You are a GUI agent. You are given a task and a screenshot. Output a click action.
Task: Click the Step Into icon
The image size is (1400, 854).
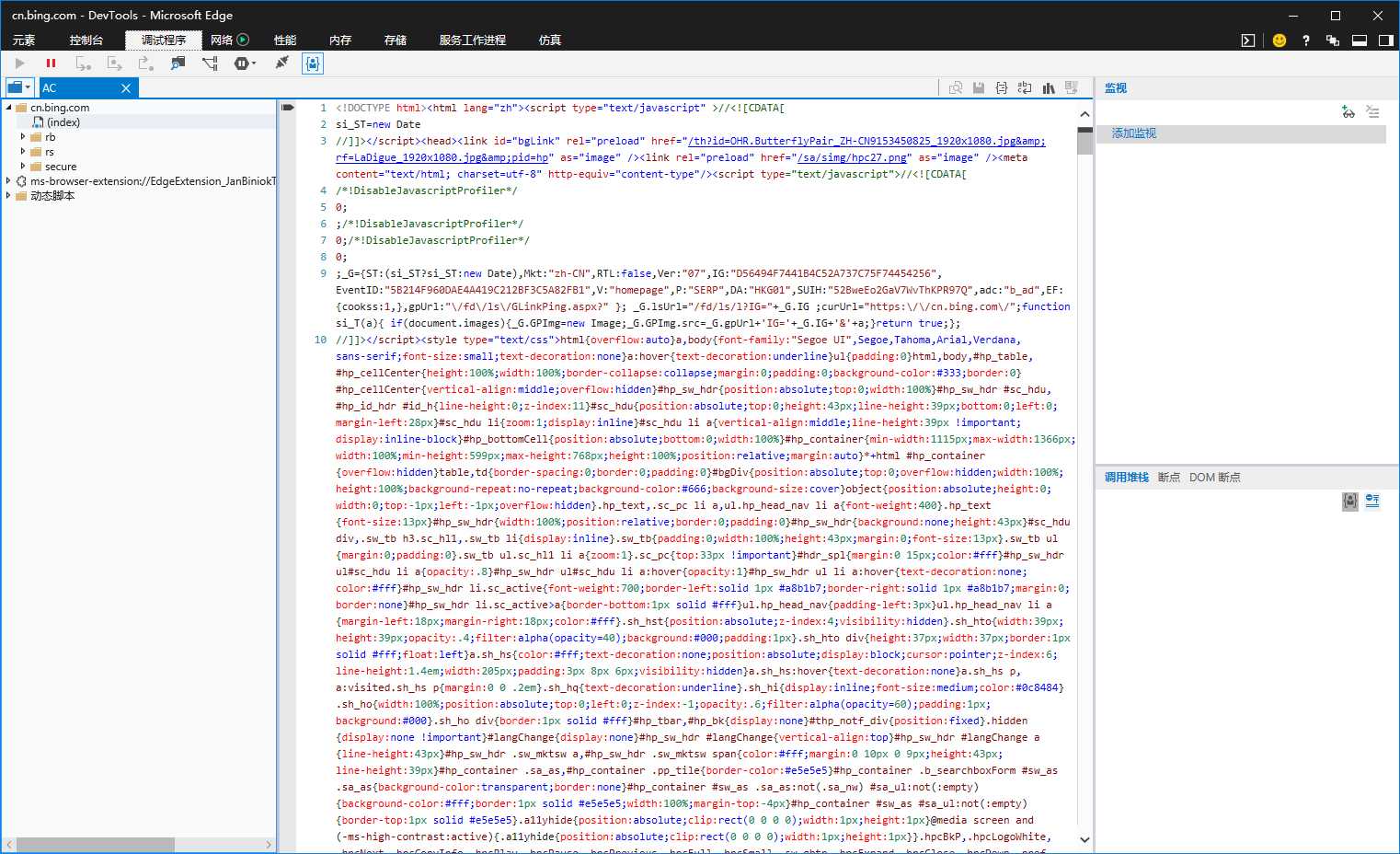[x=83, y=63]
